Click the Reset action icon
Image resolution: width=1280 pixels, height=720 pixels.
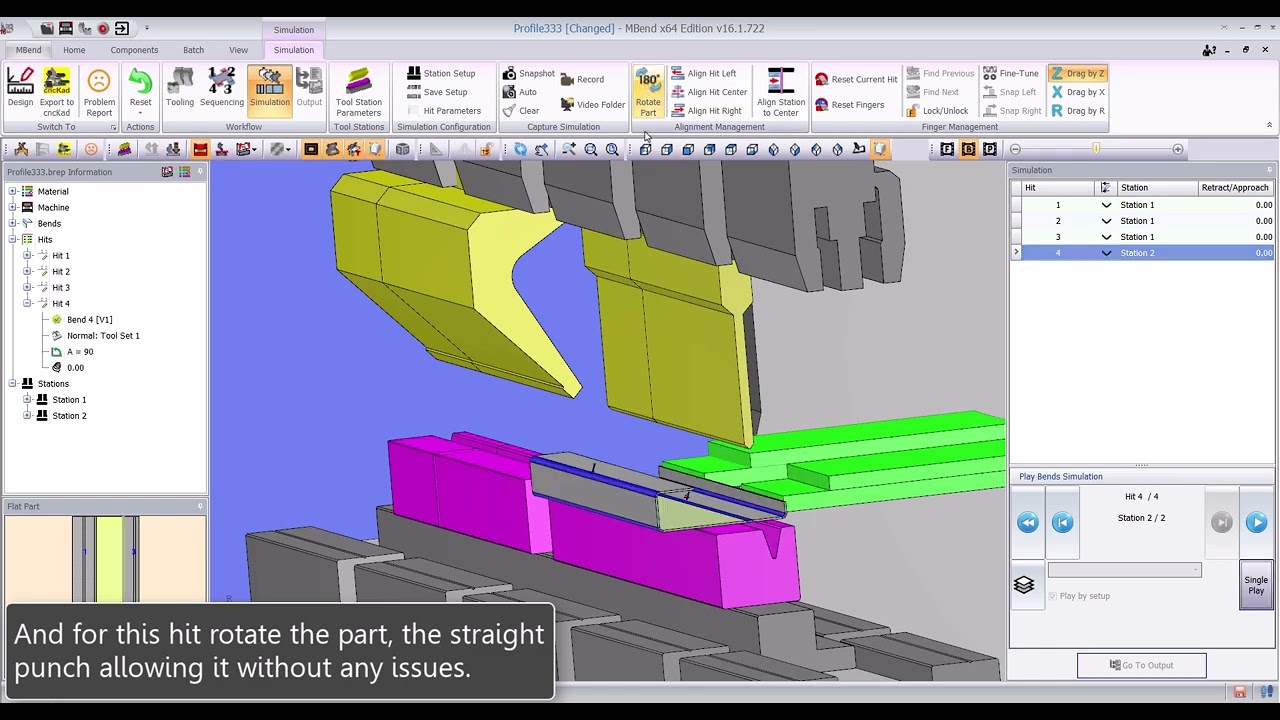pos(140,88)
